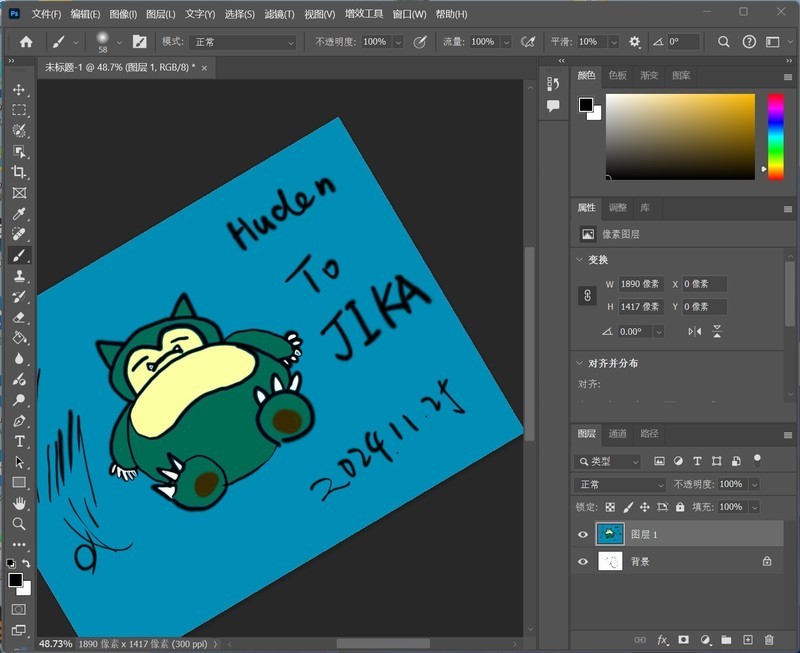800x653 pixels.
Task: Select the Zoom magnifier tool
Action: click(19, 524)
